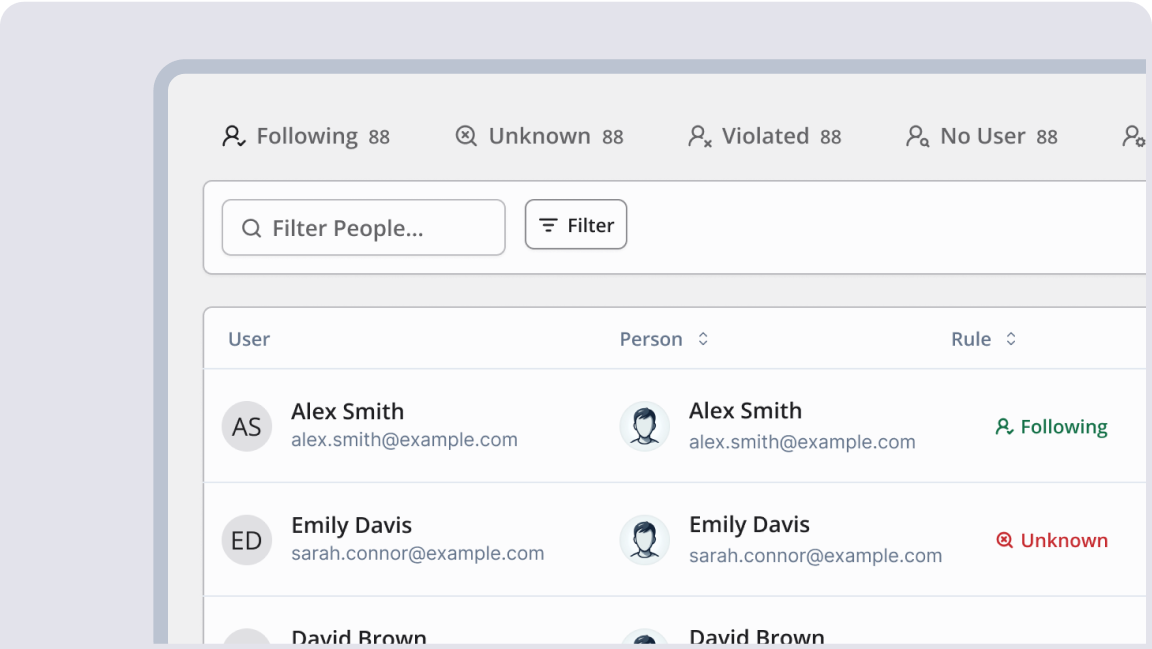The image size is (1152, 649).
Task: Click the Unknown tab circle-x icon
Action: (466, 137)
